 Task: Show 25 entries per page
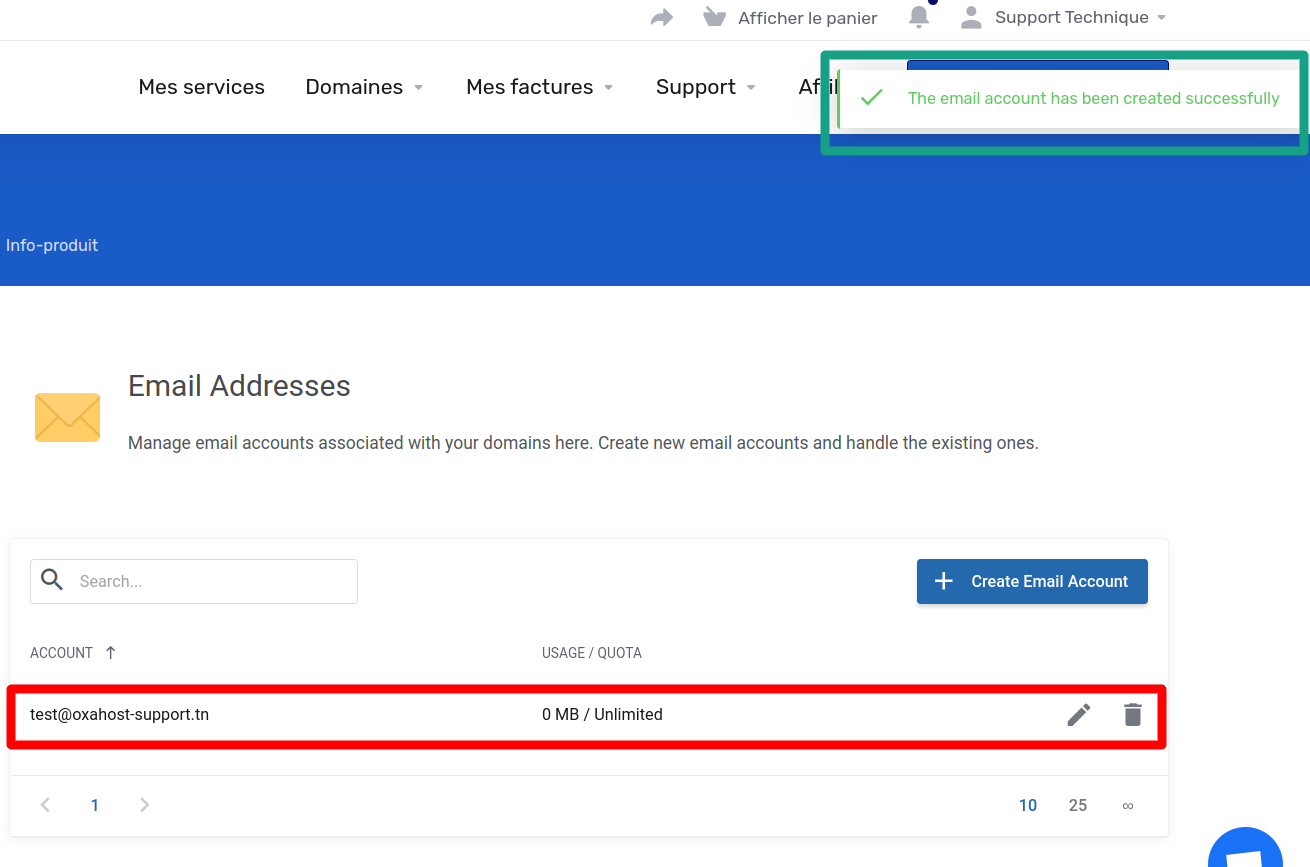tap(1078, 805)
